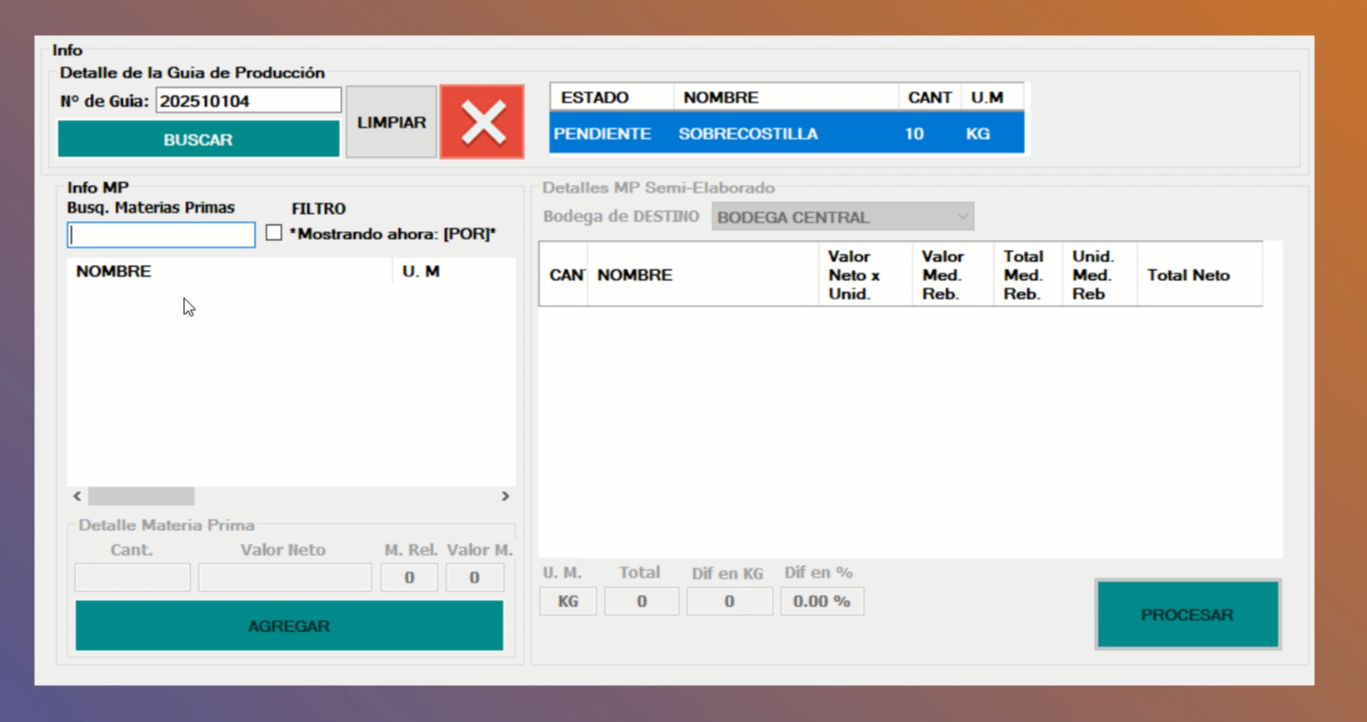The height and width of the screenshot is (722, 1367).
Task: Click the Nº de Guia input field
Action: [248, 101]
